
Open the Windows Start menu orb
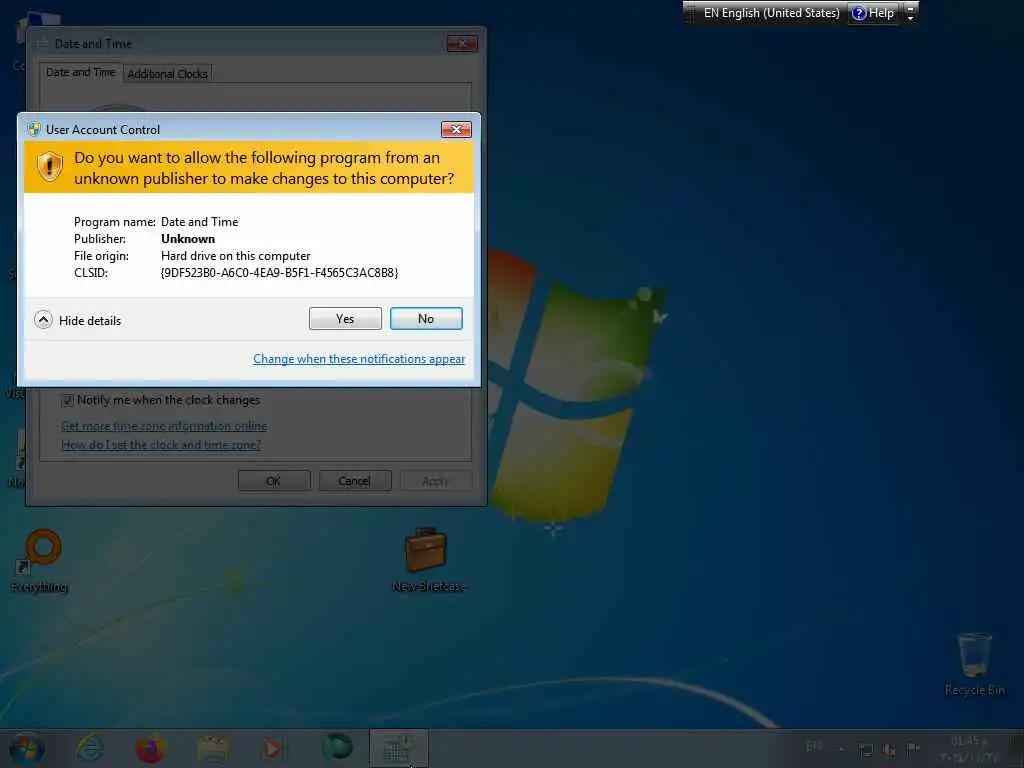(x=26, y=748)
